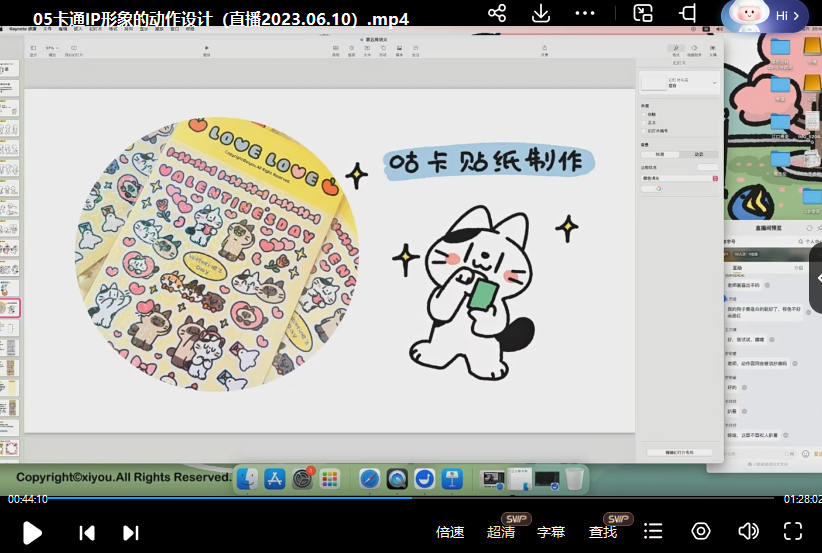Open the 超清 video quality menu
The image size is (822, 553).
point(501,532)
